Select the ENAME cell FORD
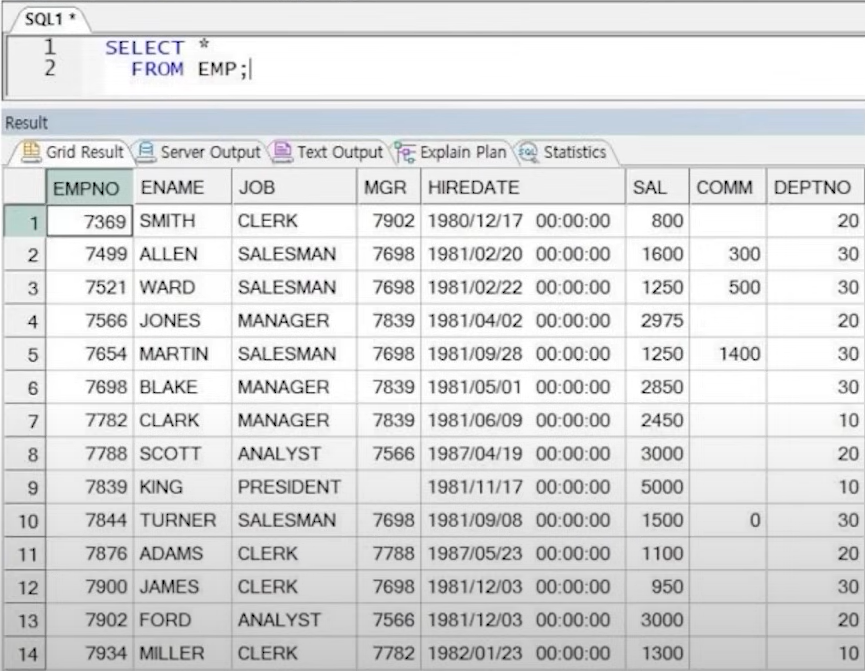865x671 pixels. (183, 620)
